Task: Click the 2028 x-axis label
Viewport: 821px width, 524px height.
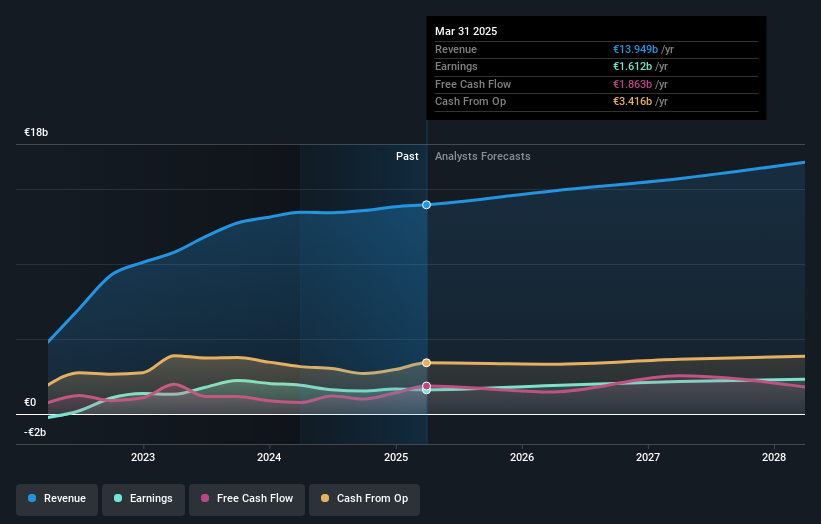Action: pyautogui.click(x=774, y=458)
